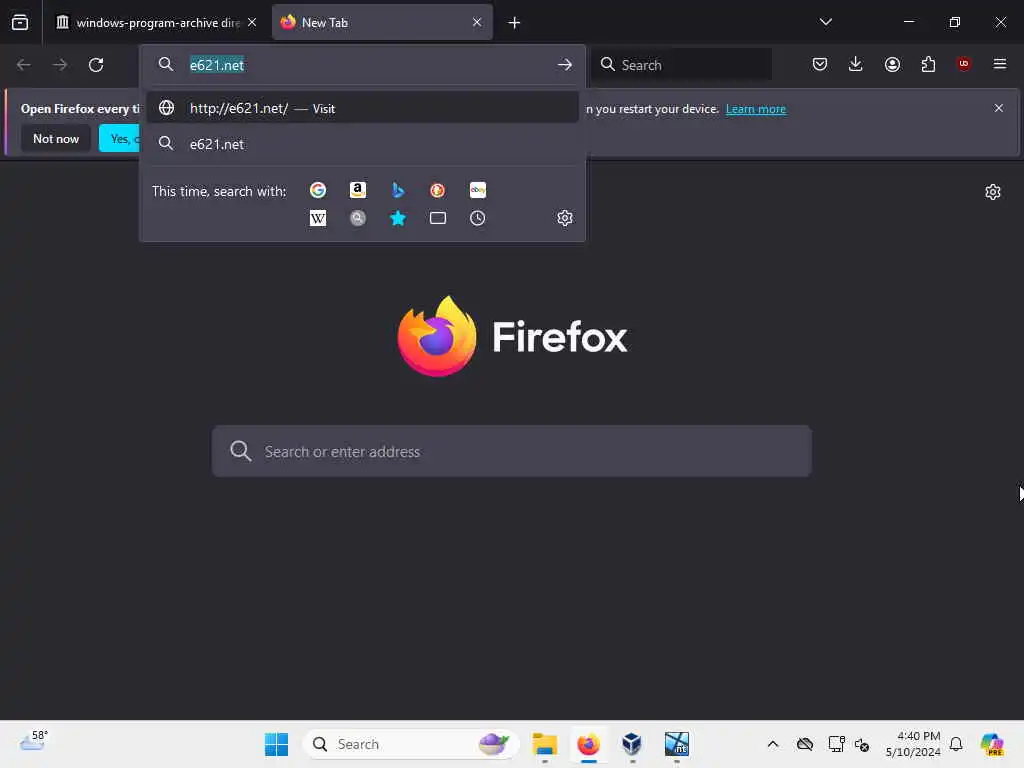Image resolution: width=1024 pixels, height=768 pixels.
Task: Click the Yes button in notification bar
Action: click(x=119, y=138)
